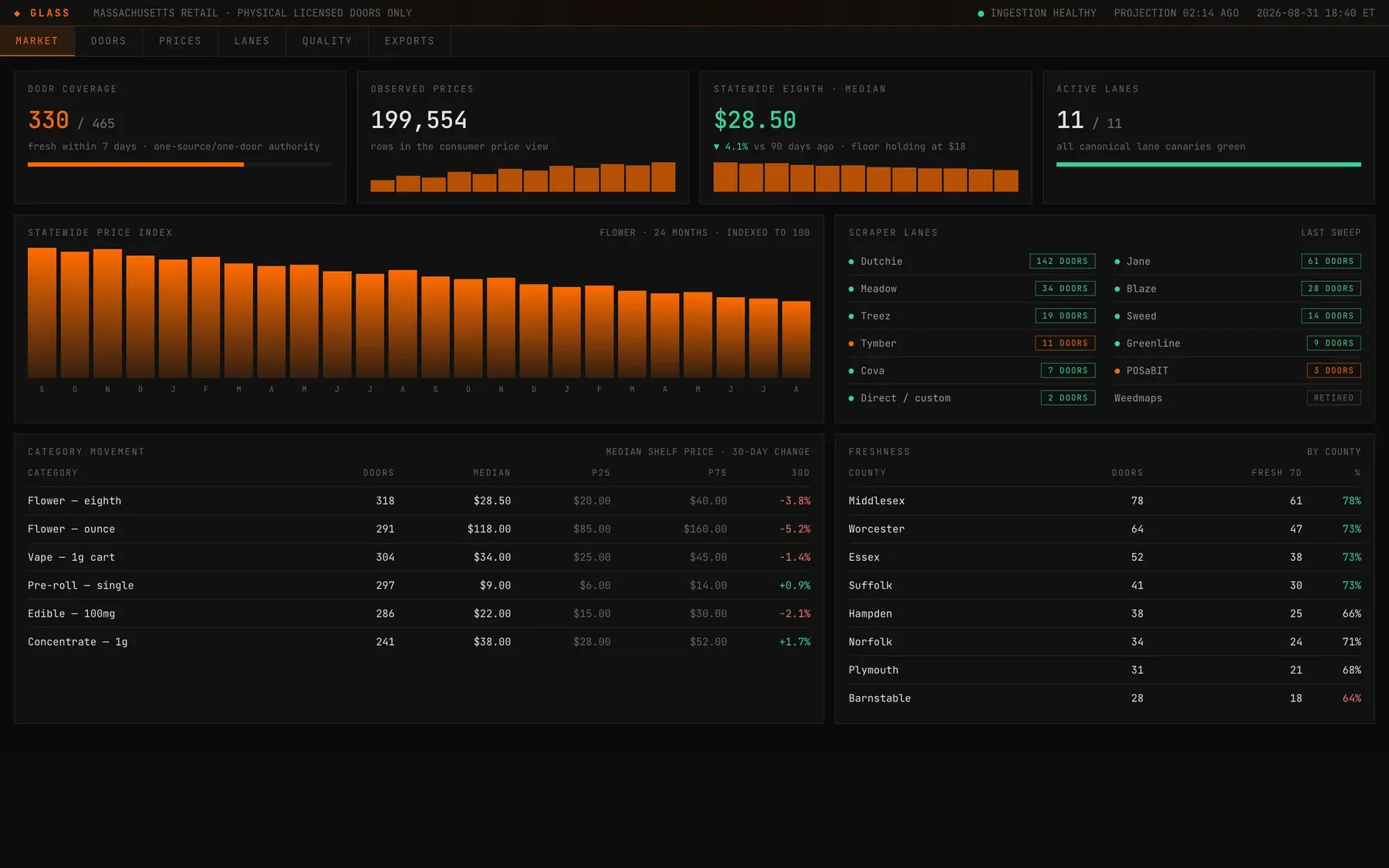
Task: Click the FRESH 7D column header
Action: [x=1276, y=473]
